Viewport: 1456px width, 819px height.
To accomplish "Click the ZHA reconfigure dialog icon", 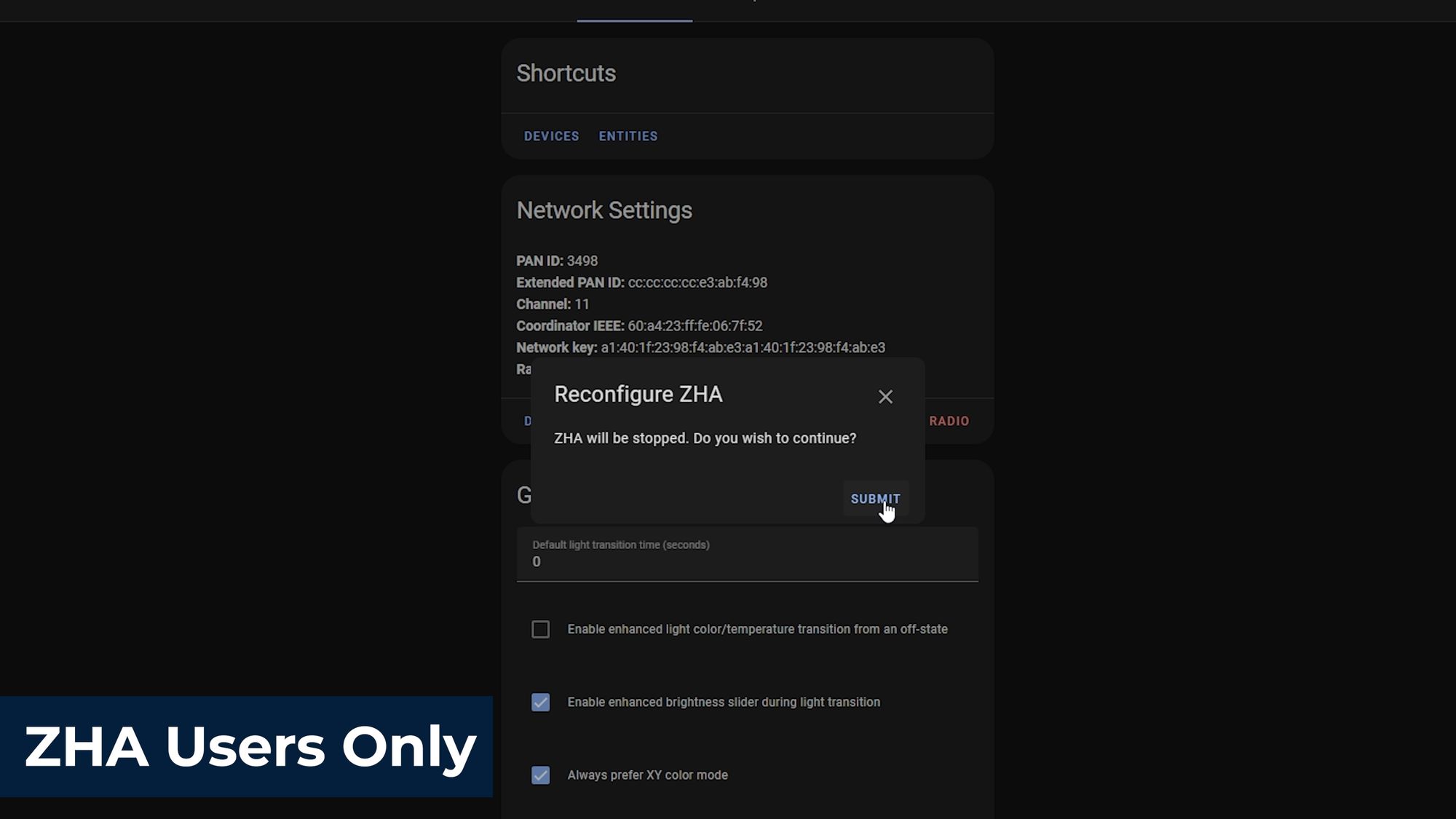I will [x=884, y=396].
